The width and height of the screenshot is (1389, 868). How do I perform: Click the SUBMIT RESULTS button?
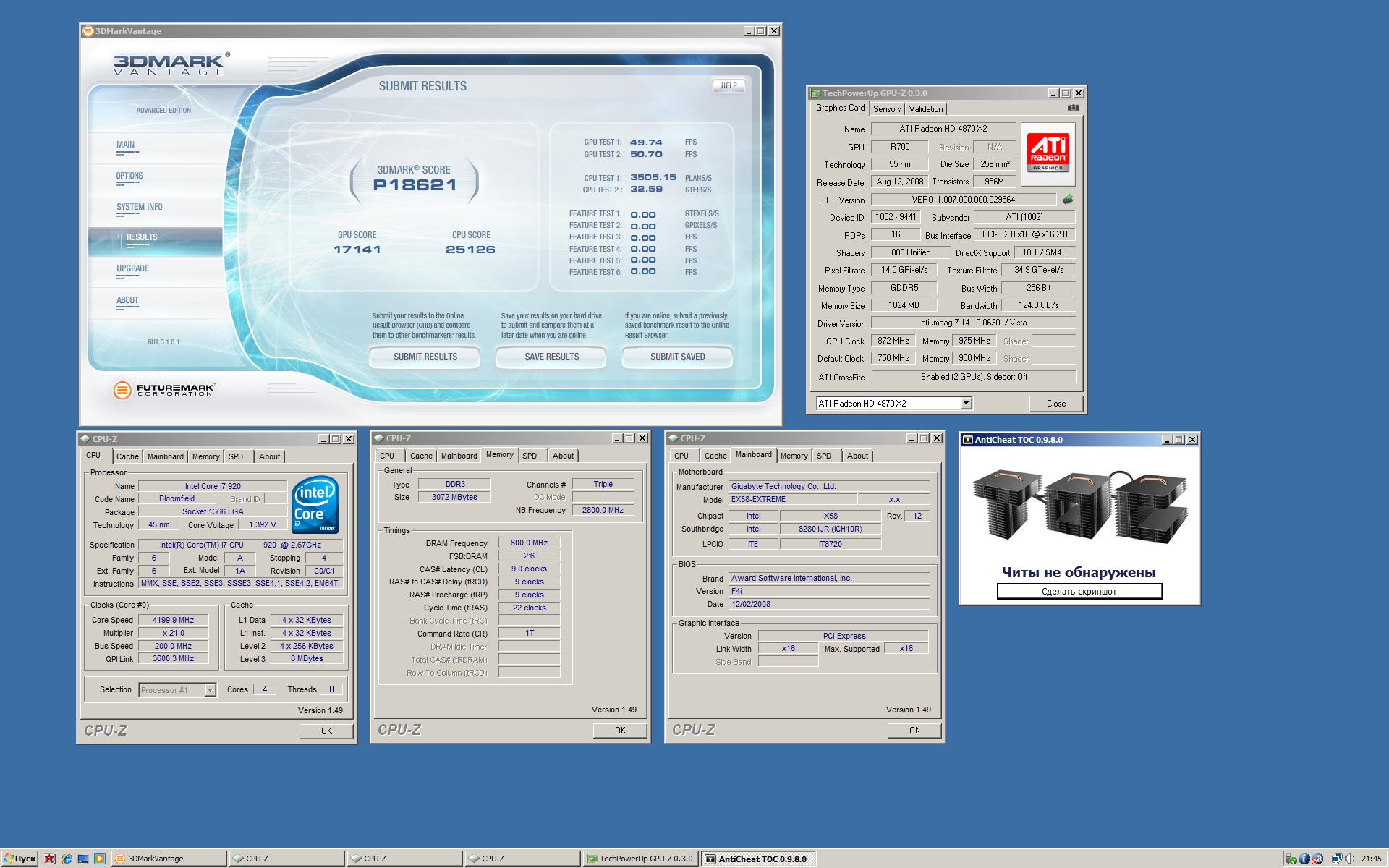coord(425,357)
